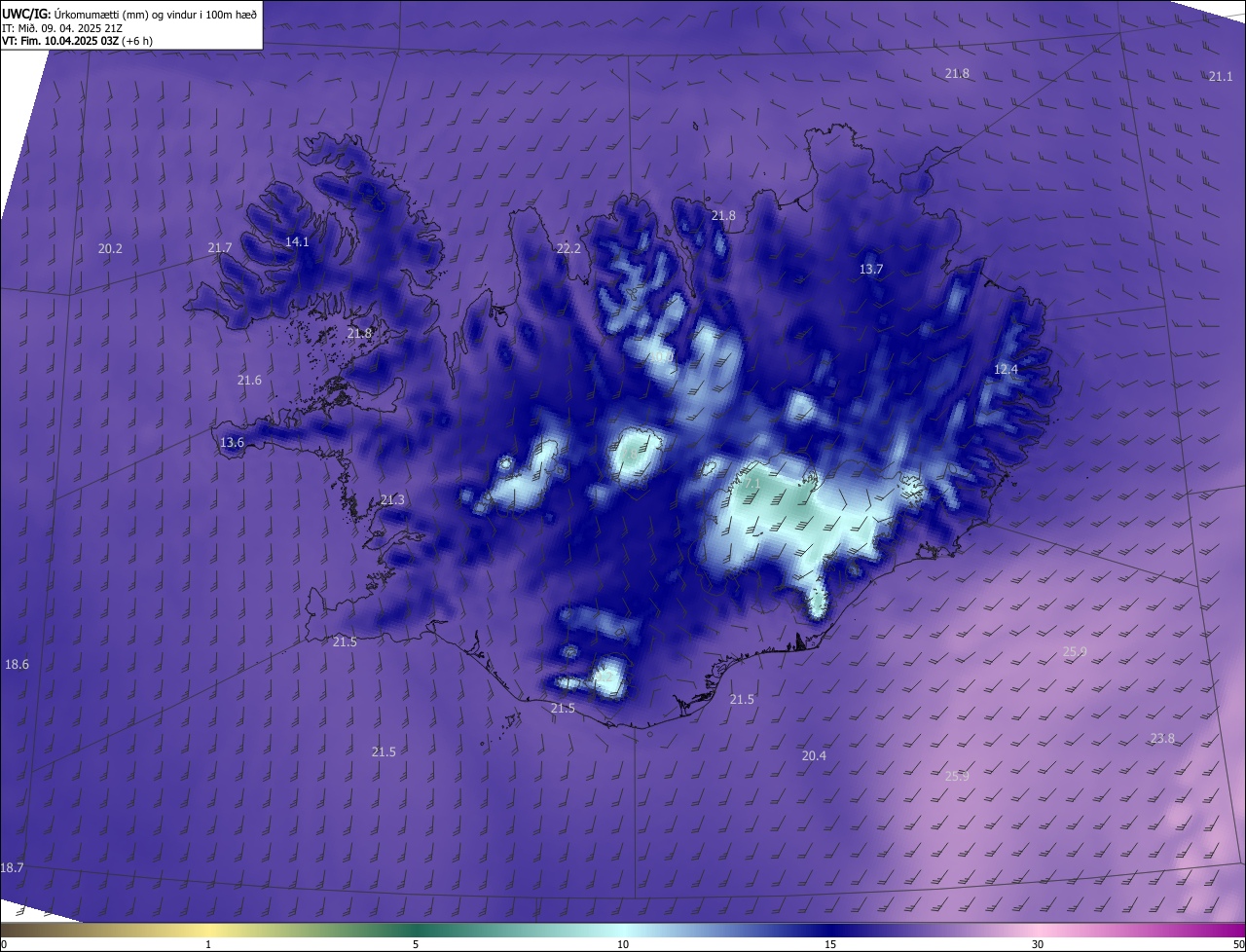
Task: Click the map value 21.6
Action: point(249,380)
